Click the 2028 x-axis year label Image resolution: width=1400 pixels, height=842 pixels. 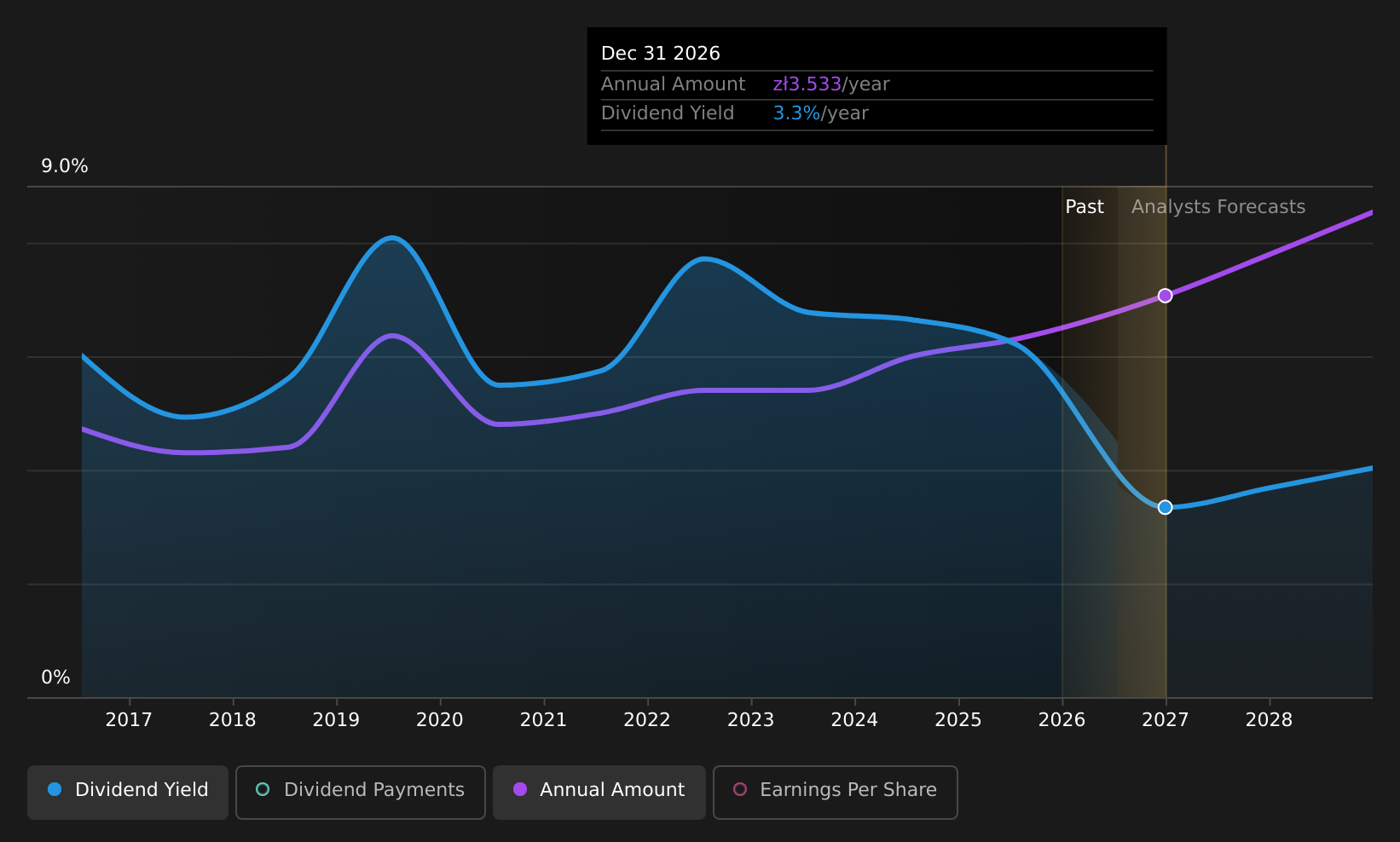tap(1269, 720)
